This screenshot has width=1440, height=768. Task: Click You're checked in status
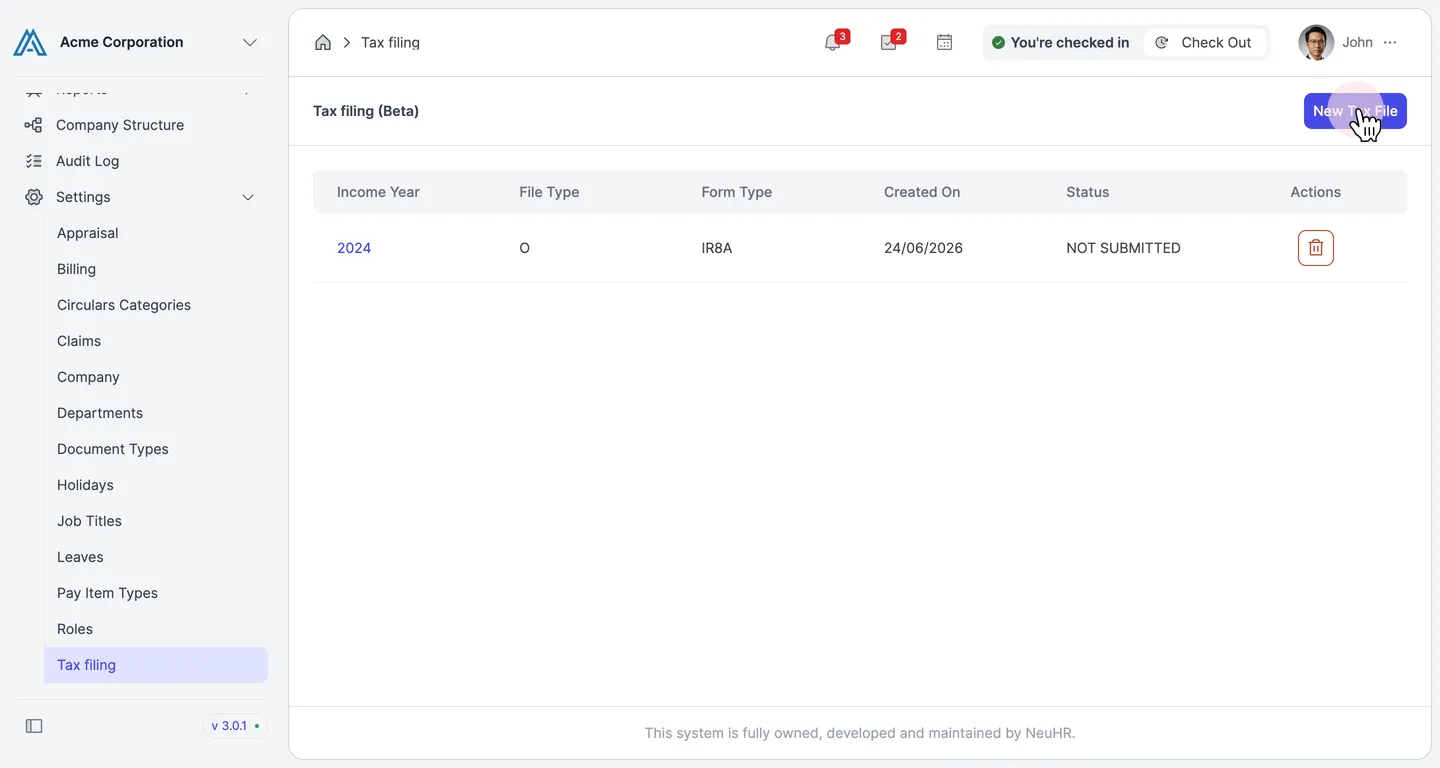1061,42
